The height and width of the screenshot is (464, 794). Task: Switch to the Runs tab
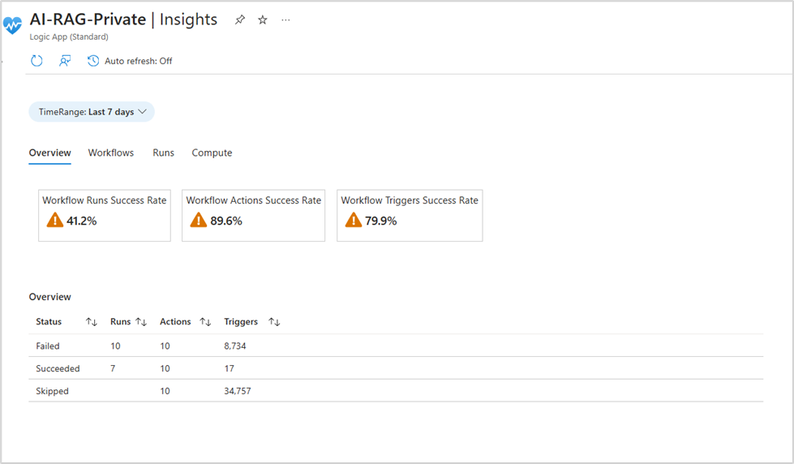pyautogui.click(x=163, y=153)
